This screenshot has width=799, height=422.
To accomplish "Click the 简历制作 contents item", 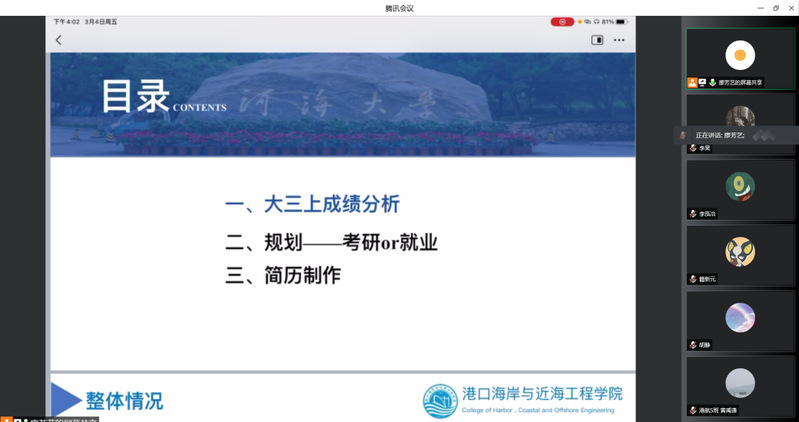I will 283,275.
